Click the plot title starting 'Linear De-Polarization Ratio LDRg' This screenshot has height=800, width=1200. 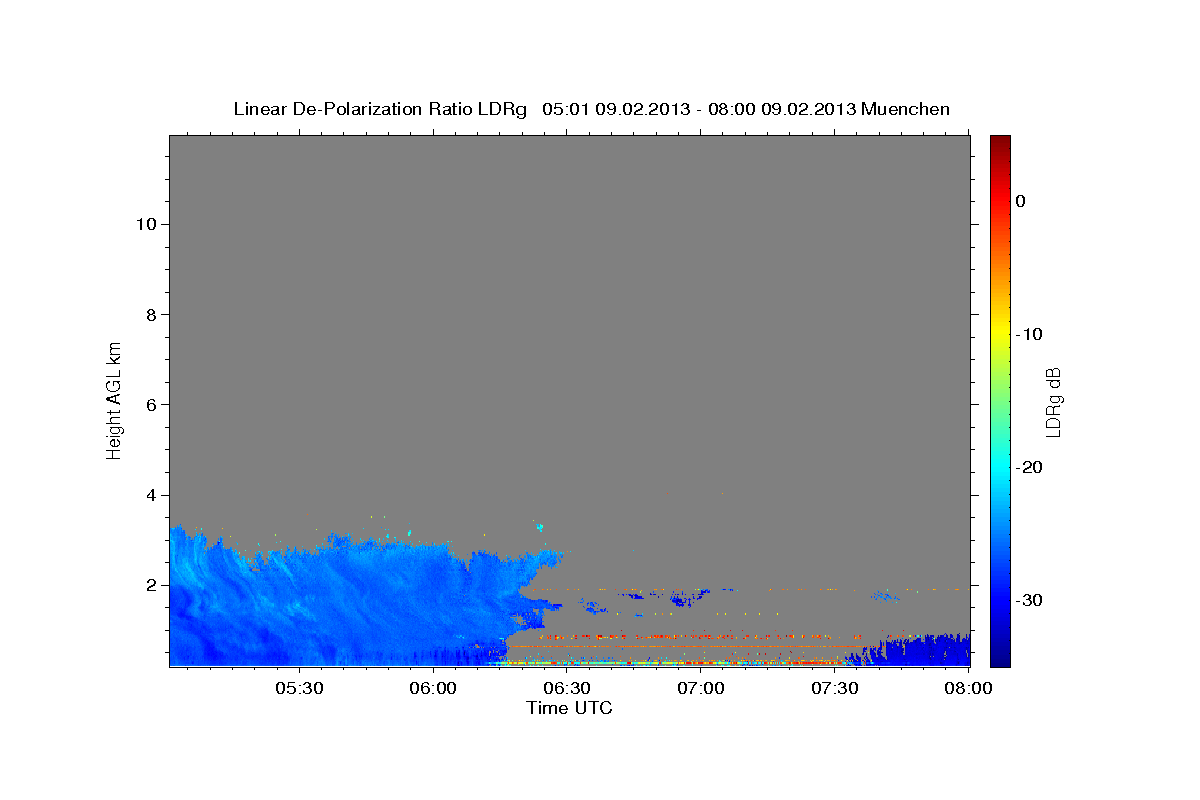coord(591,109)
